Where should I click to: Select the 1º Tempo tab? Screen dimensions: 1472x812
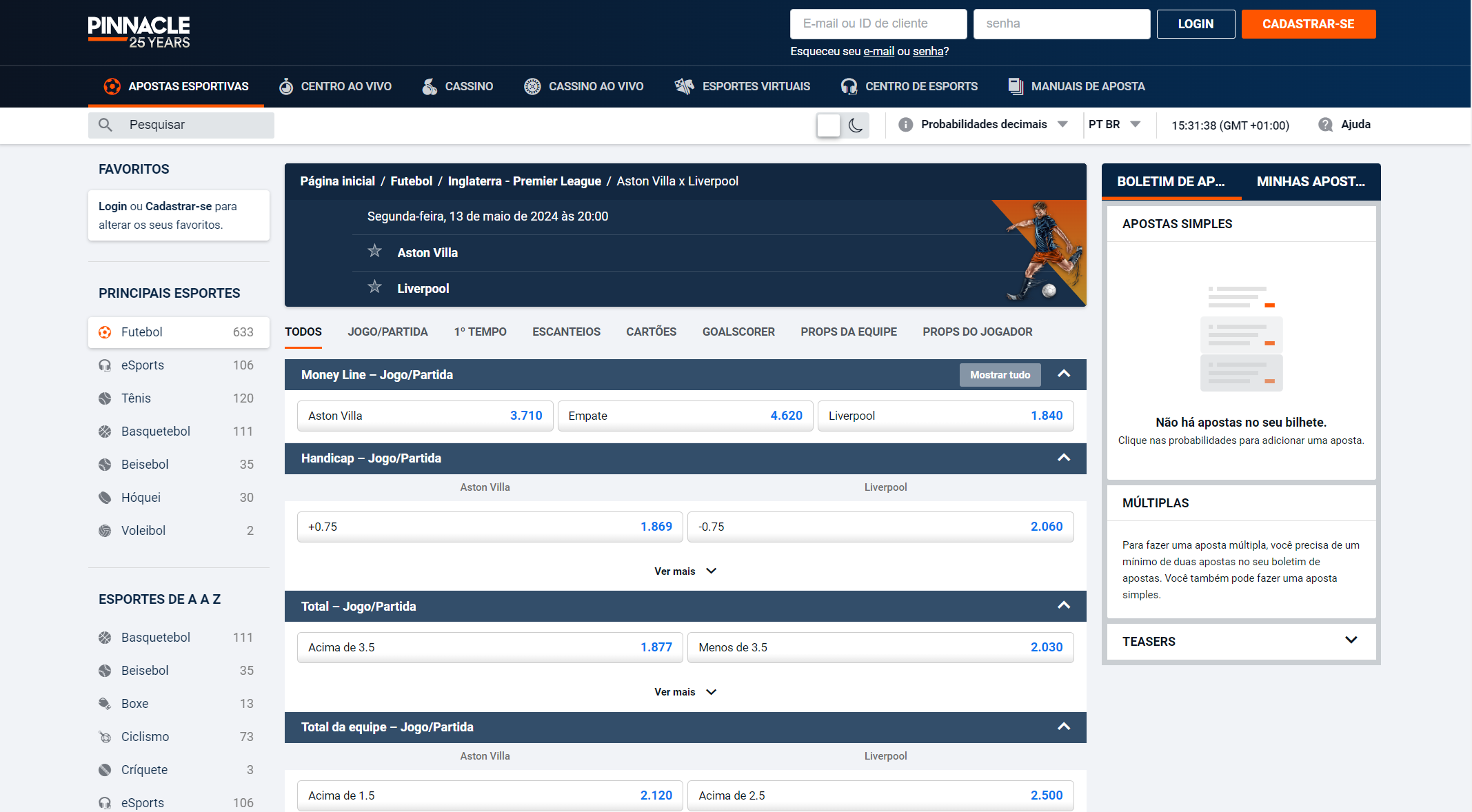point(480,332)
